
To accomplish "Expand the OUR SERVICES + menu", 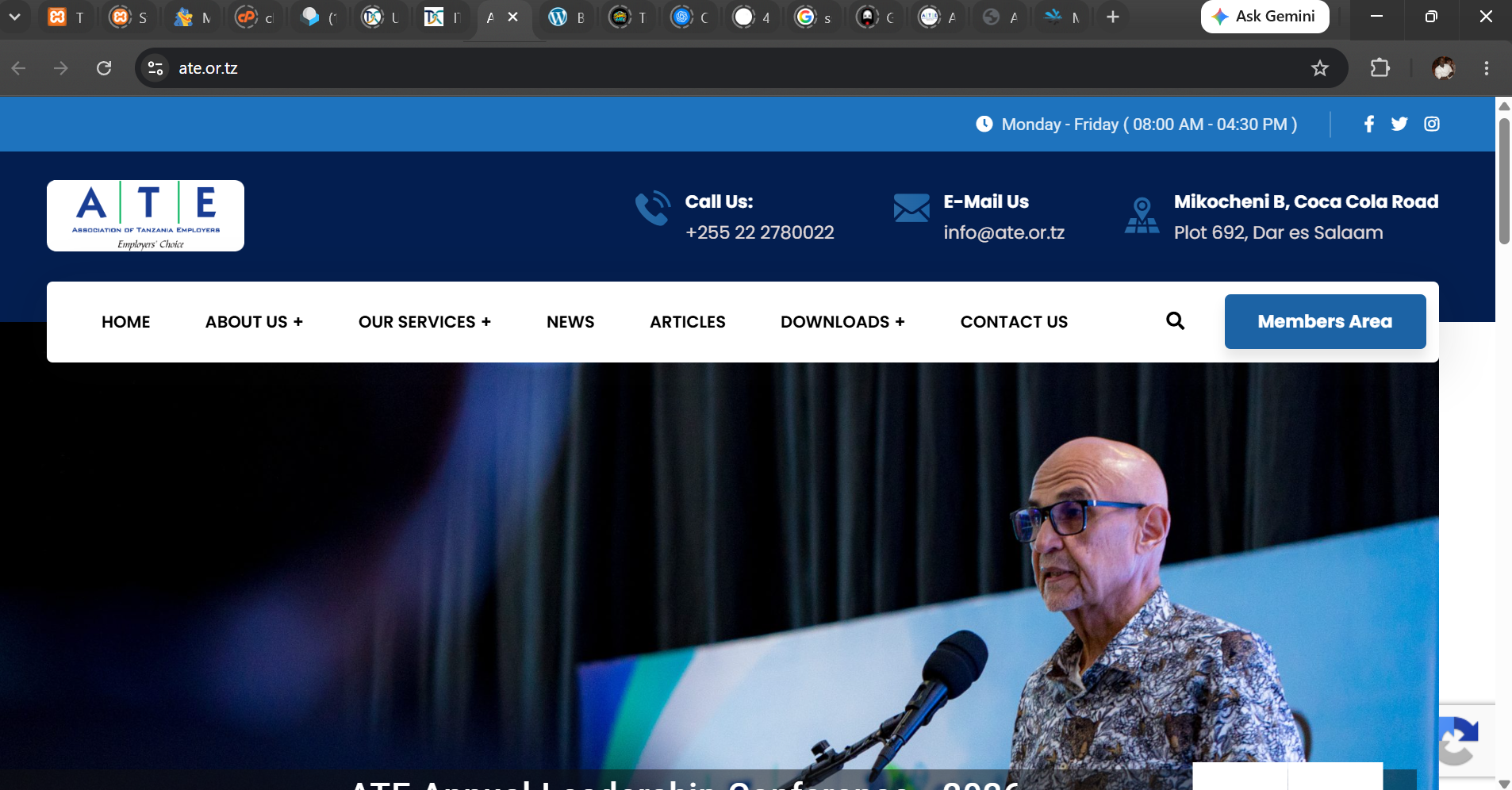I will [x=424, y=322].
